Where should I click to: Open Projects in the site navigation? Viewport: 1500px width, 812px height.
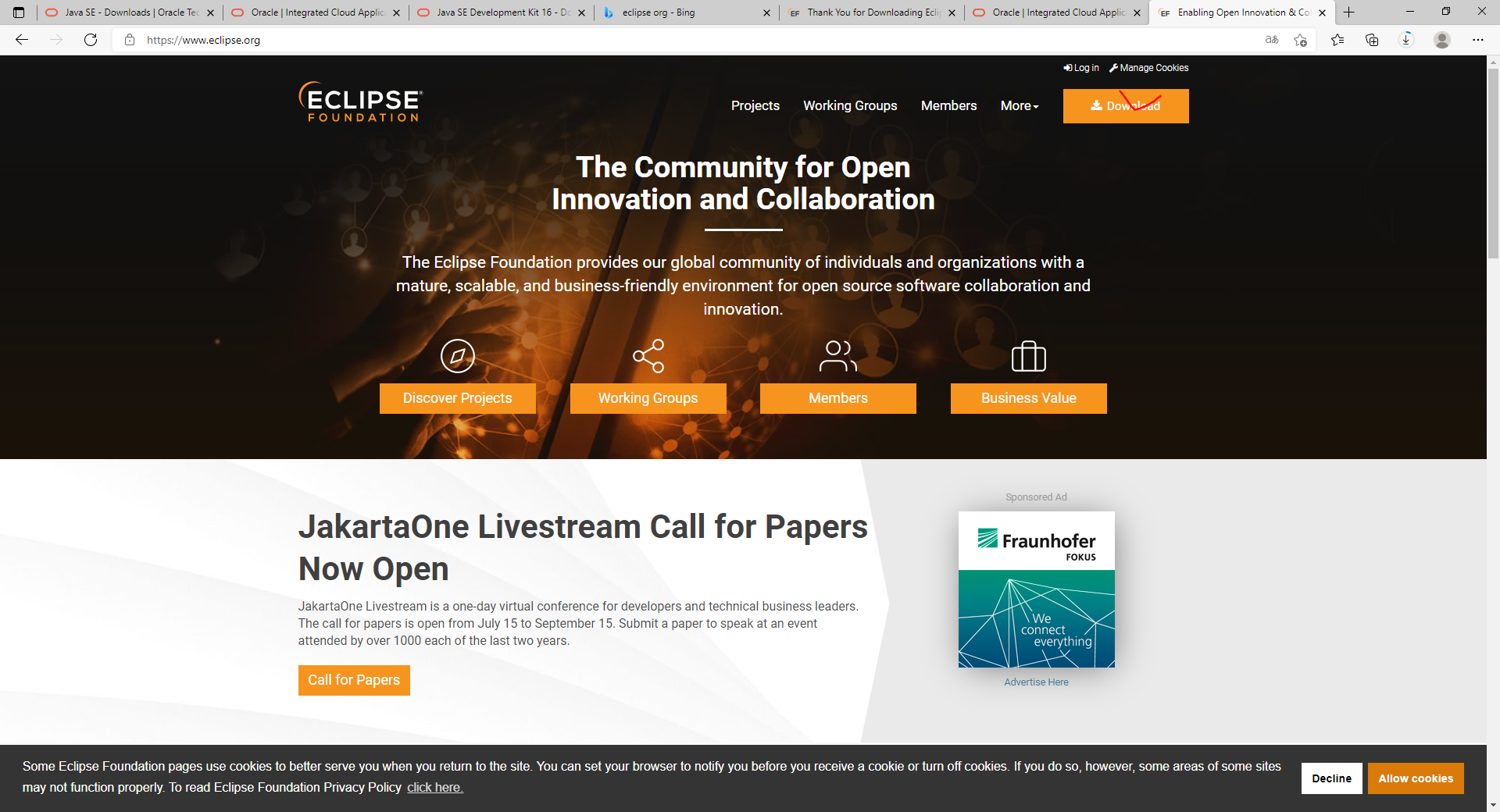tap(755, 105)
